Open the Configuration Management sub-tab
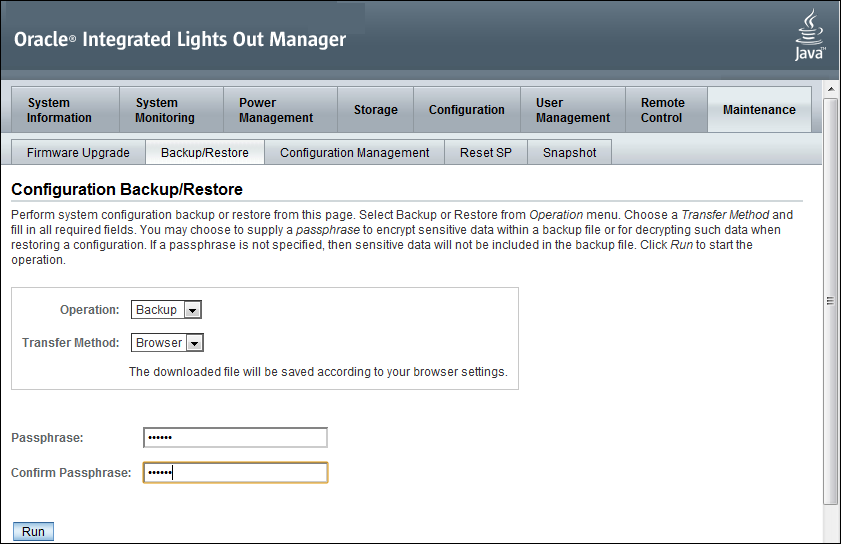This screenshot has width=841, height=544. click(355, 153)
